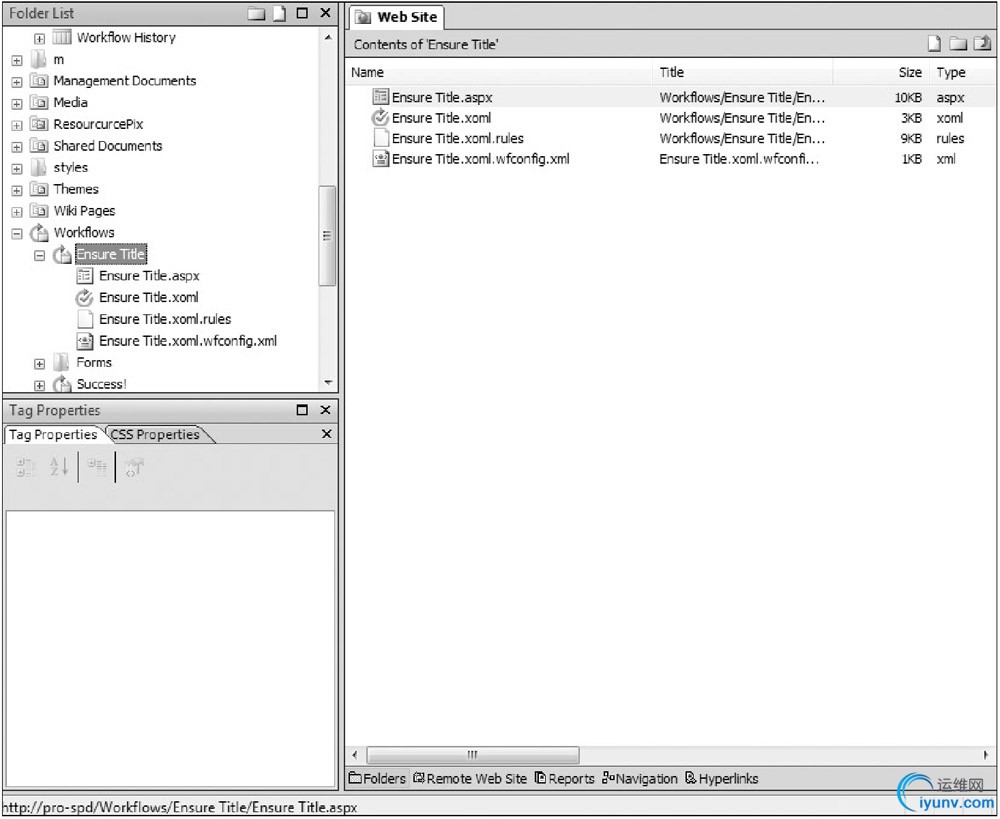Click New Folder icon in Folder List header
Viewport: 1000px width, 819px height.
point(256,13)
